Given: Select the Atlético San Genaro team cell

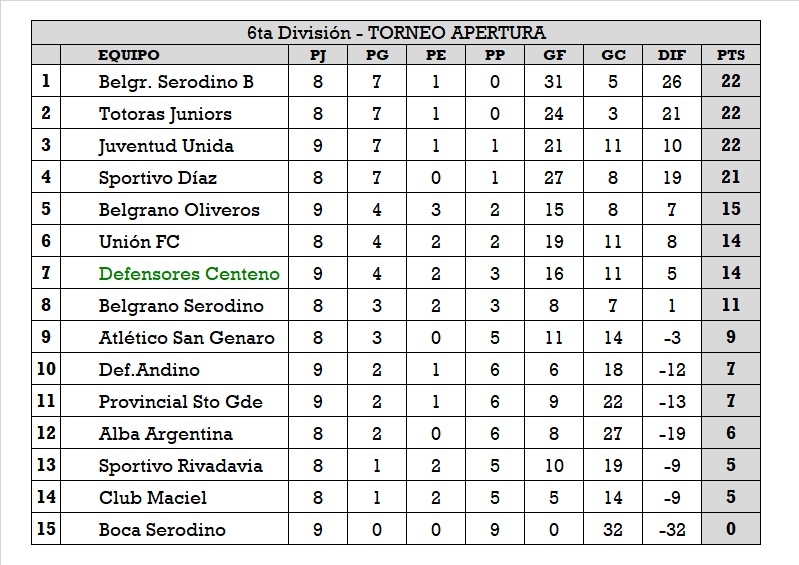Looking at the screenshot, I should [x=186, y=338].
